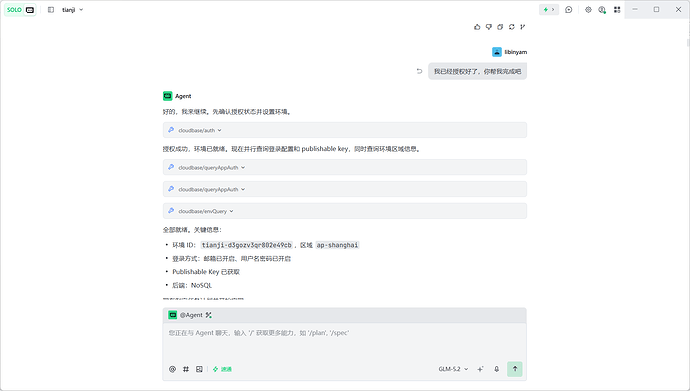Click the libinyam user avatar
690x391 pixels.
point(497,52)
